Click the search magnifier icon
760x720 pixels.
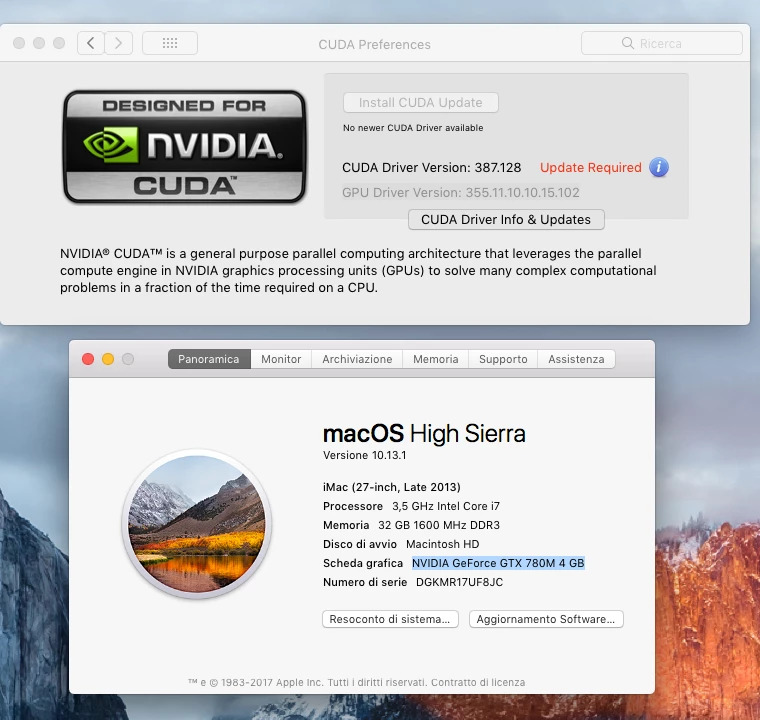(628, 43)
